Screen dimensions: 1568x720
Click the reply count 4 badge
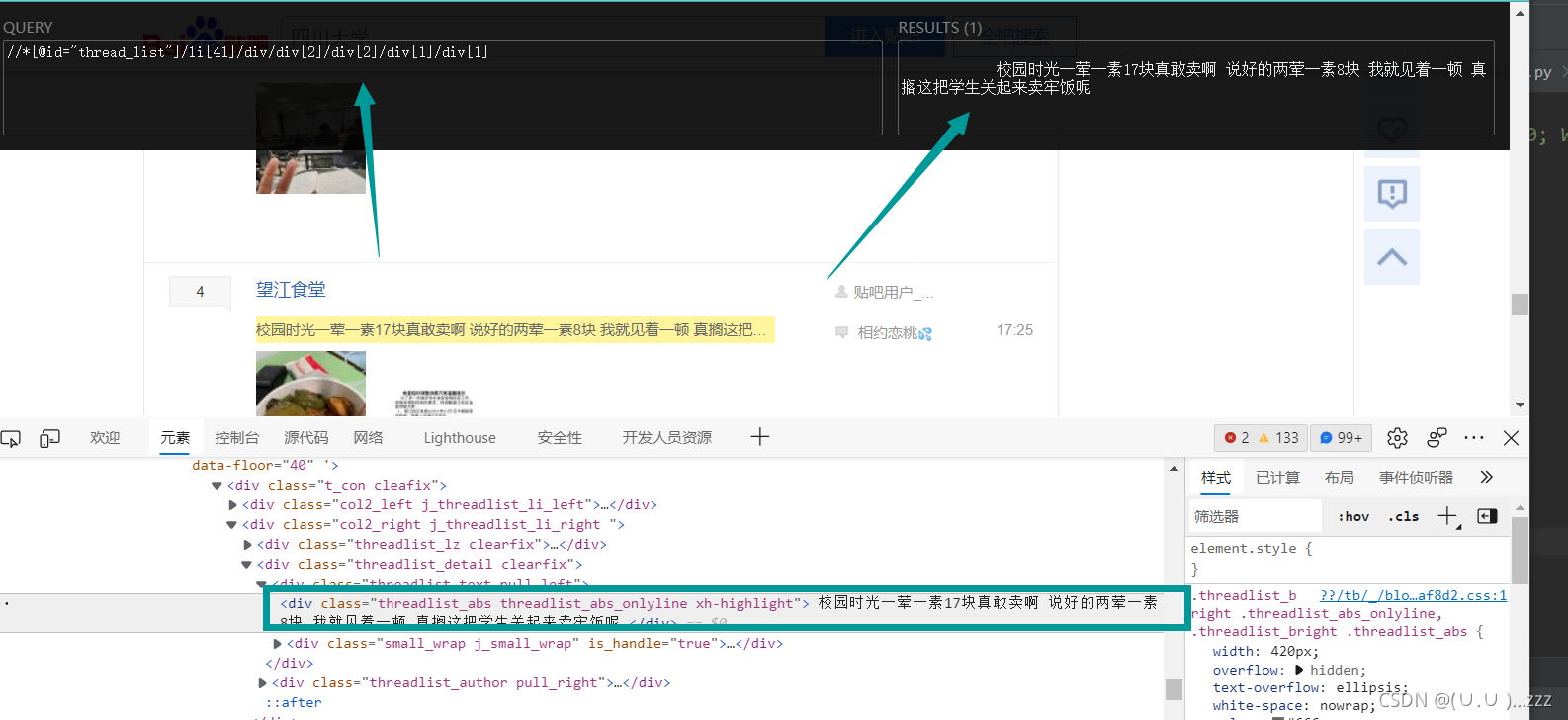pos(200,291)
